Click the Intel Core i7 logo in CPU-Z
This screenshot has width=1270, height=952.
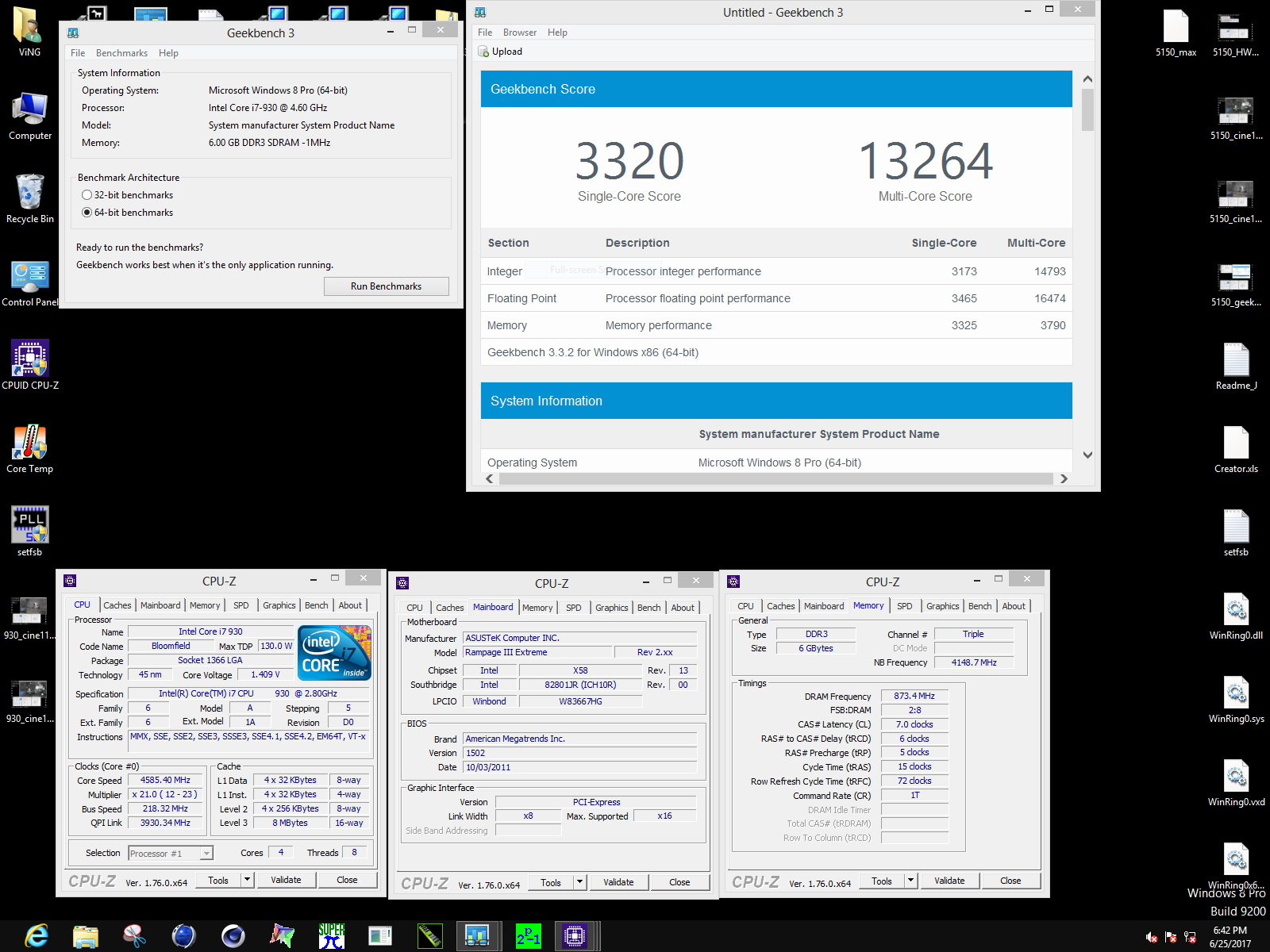336,653
